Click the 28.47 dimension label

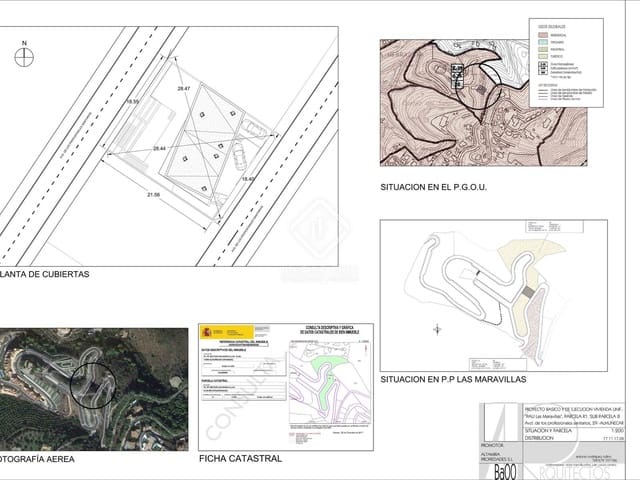pyautogui.click(x=183, y=90)
